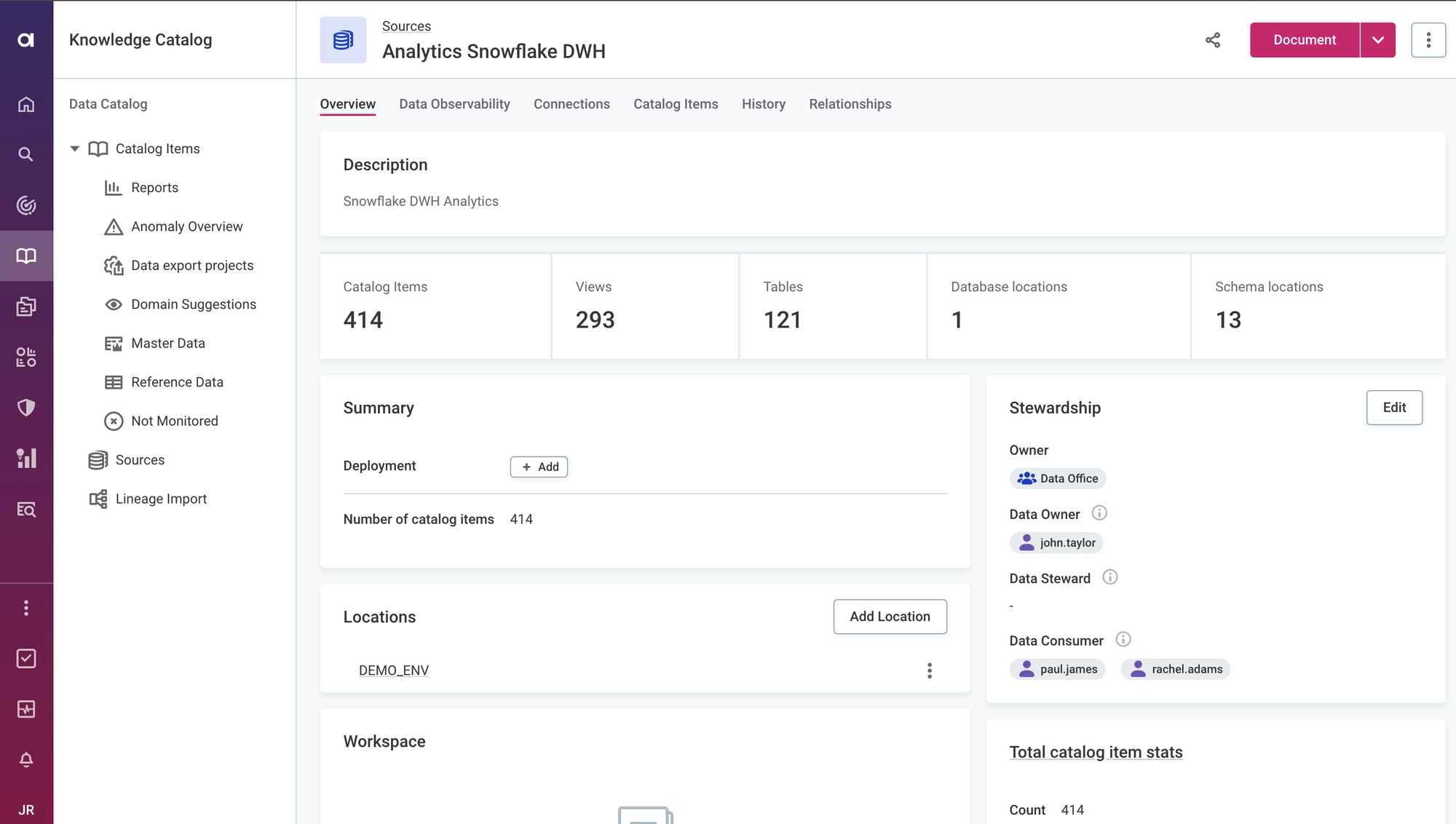This screenshot has height=824, width=1456.
Task: Click the share icon in header
Action: click(1213, 40)
